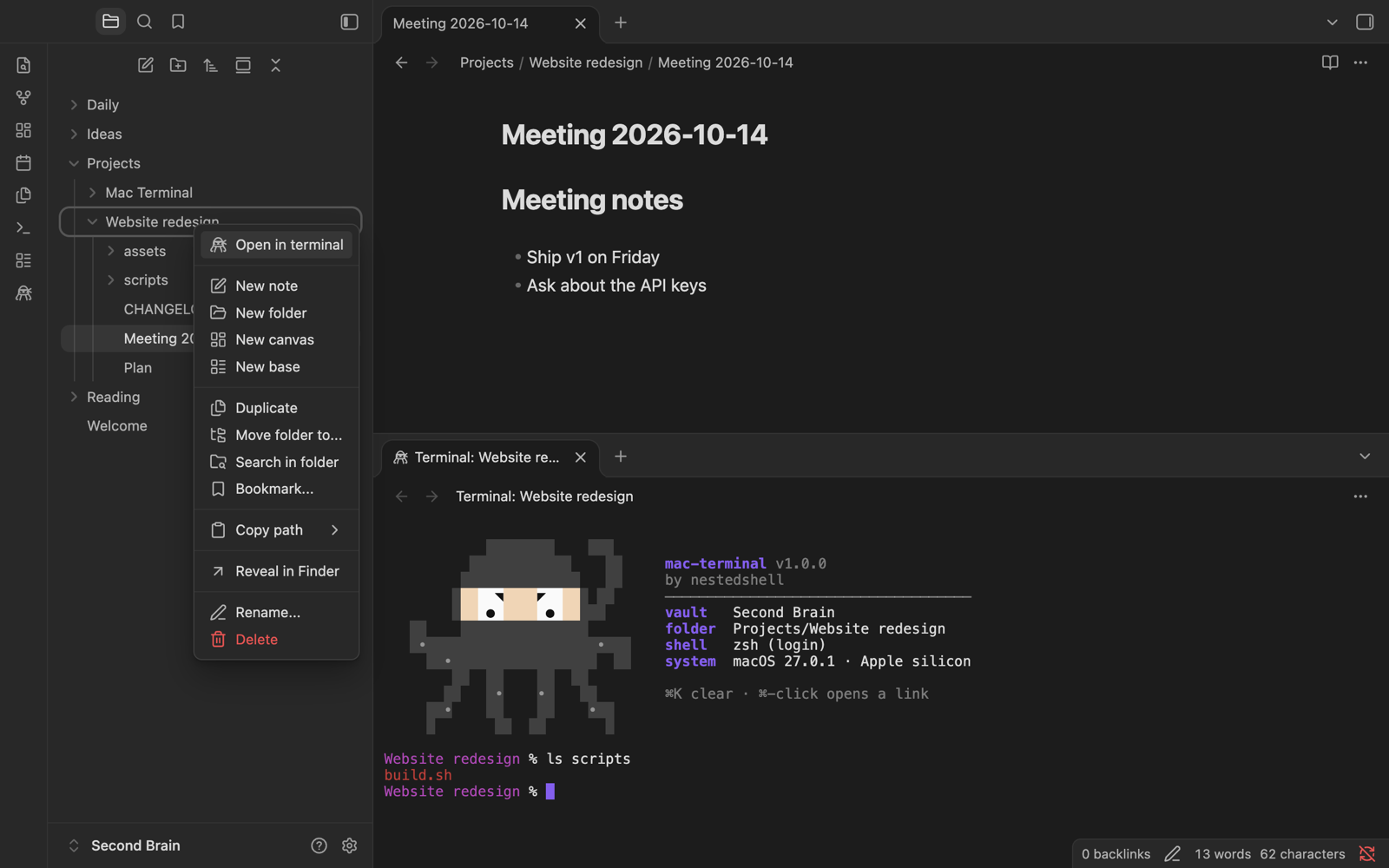Image resolution: width=1389 pixels, height=868 pixels.
Task: Select New canvas in context menu
Action: 276,339
